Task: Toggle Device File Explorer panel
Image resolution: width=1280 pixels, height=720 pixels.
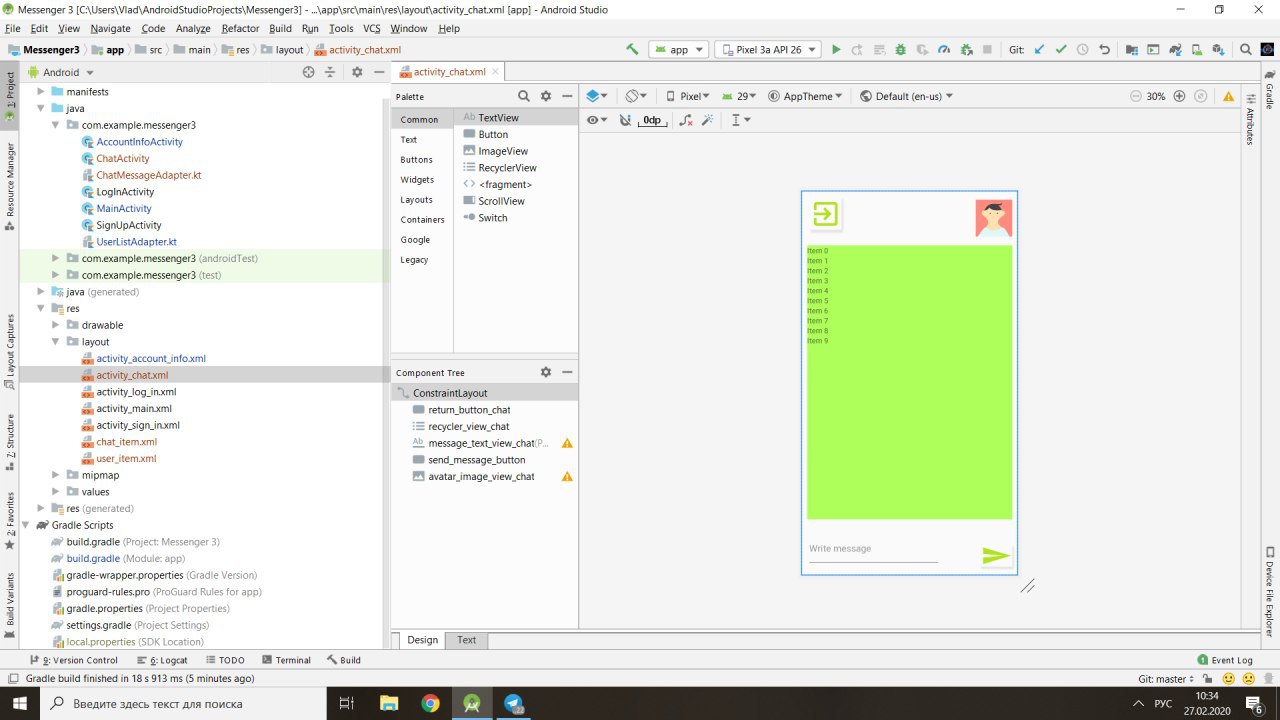Action: [x=1270, y=591]
